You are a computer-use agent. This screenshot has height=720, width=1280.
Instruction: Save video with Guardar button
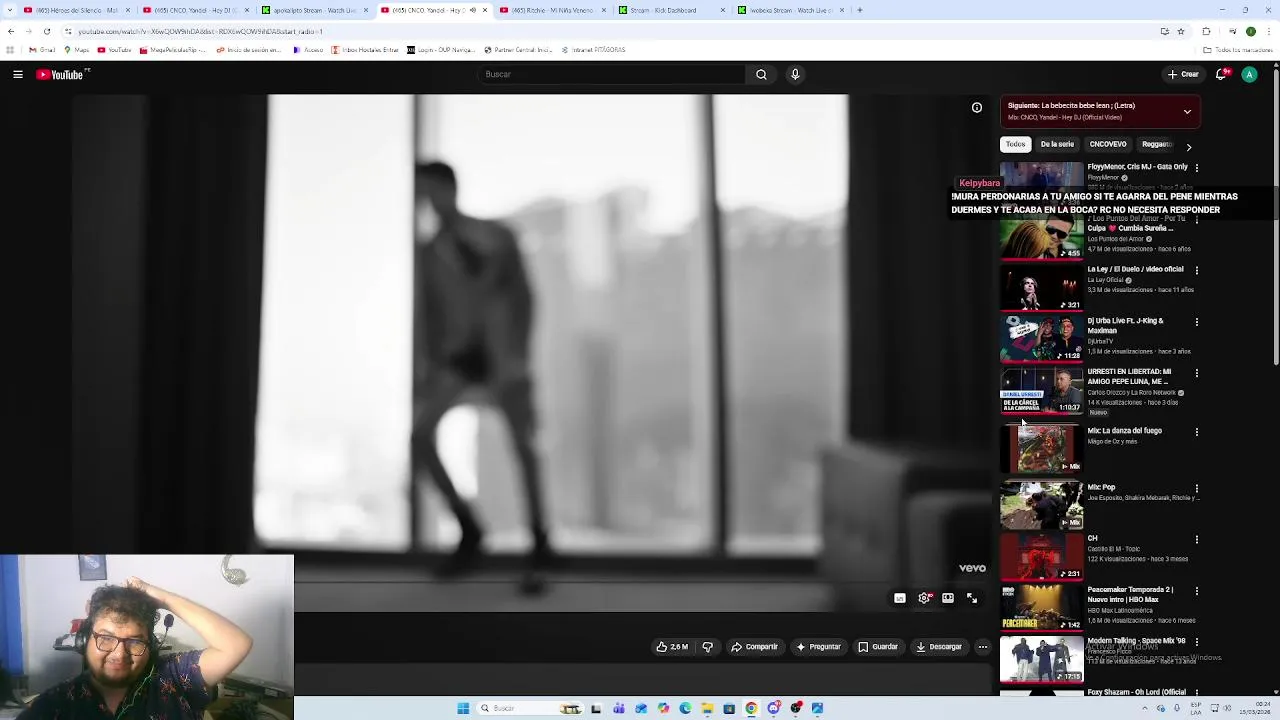click(878, 647)
